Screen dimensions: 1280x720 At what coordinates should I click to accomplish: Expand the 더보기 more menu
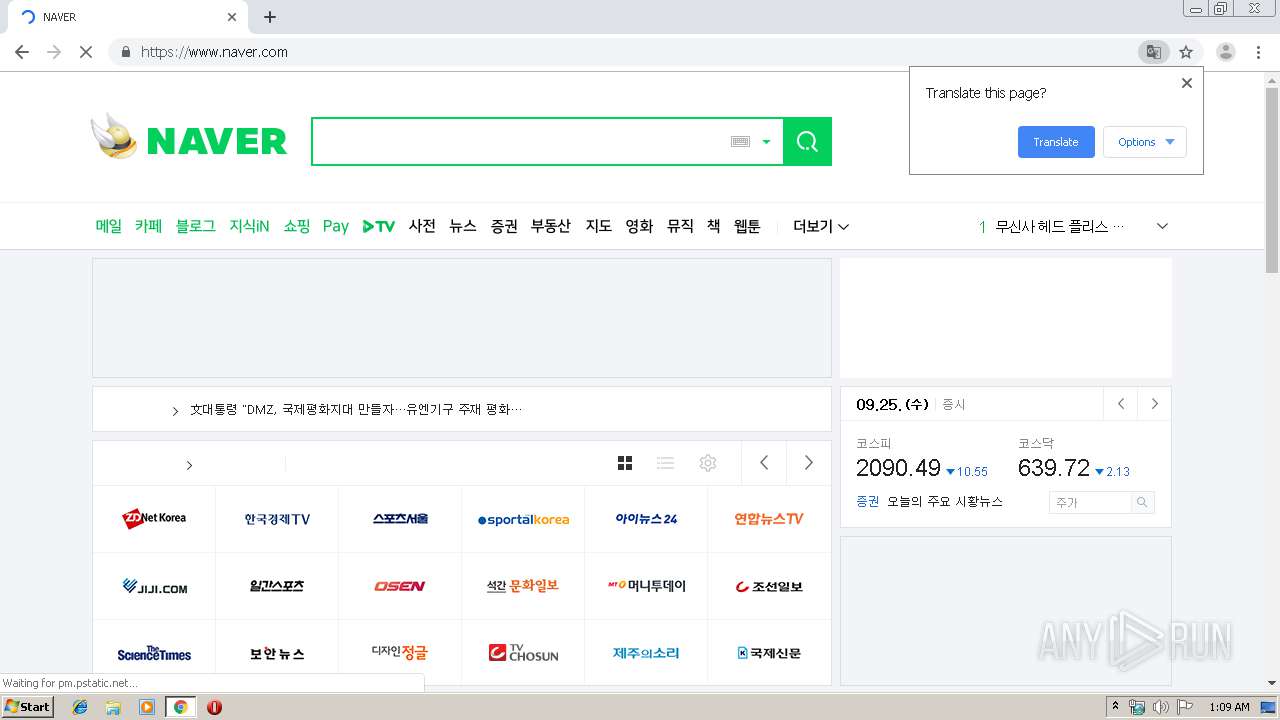click(821, 226)
